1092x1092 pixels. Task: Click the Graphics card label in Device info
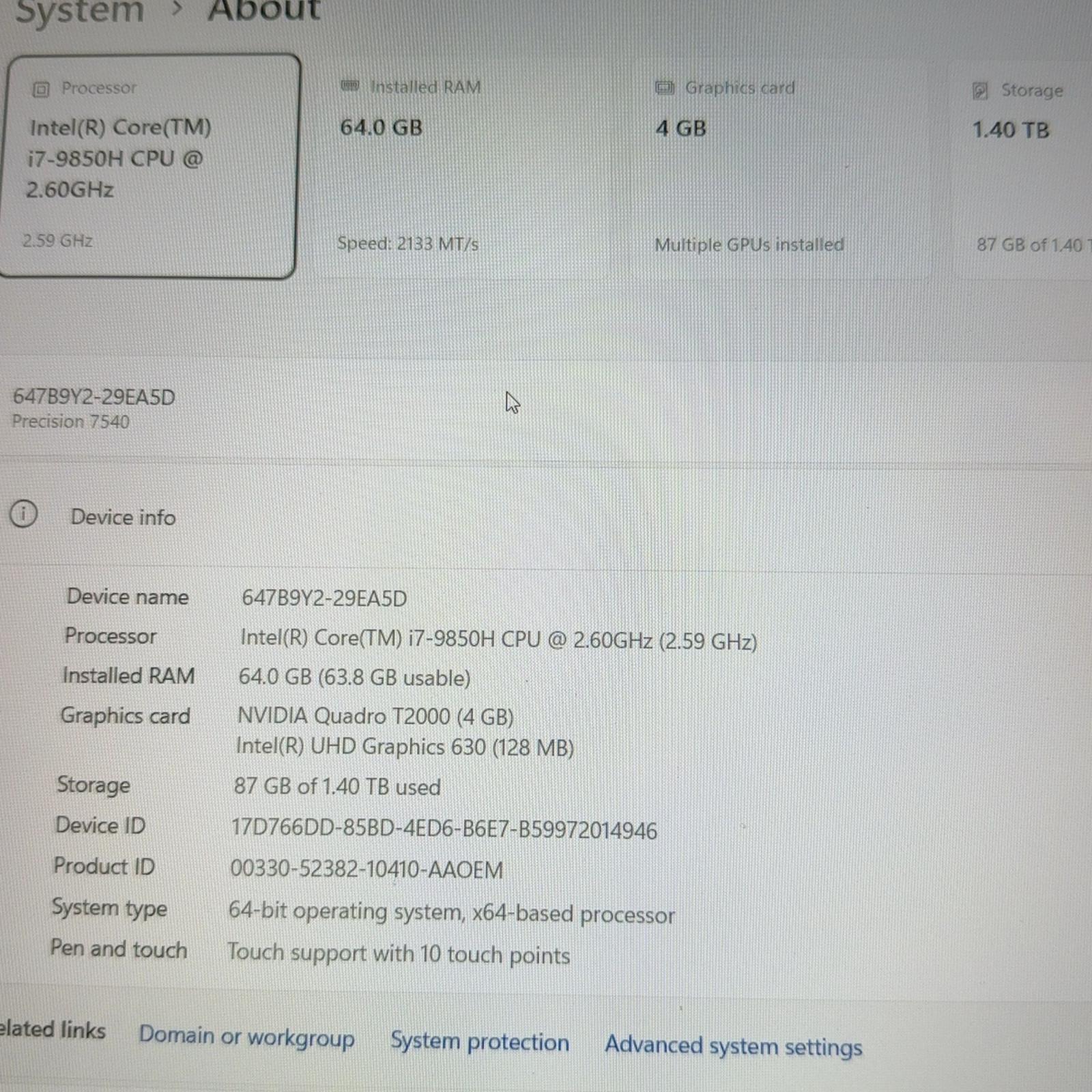click(x=126, y=715)
